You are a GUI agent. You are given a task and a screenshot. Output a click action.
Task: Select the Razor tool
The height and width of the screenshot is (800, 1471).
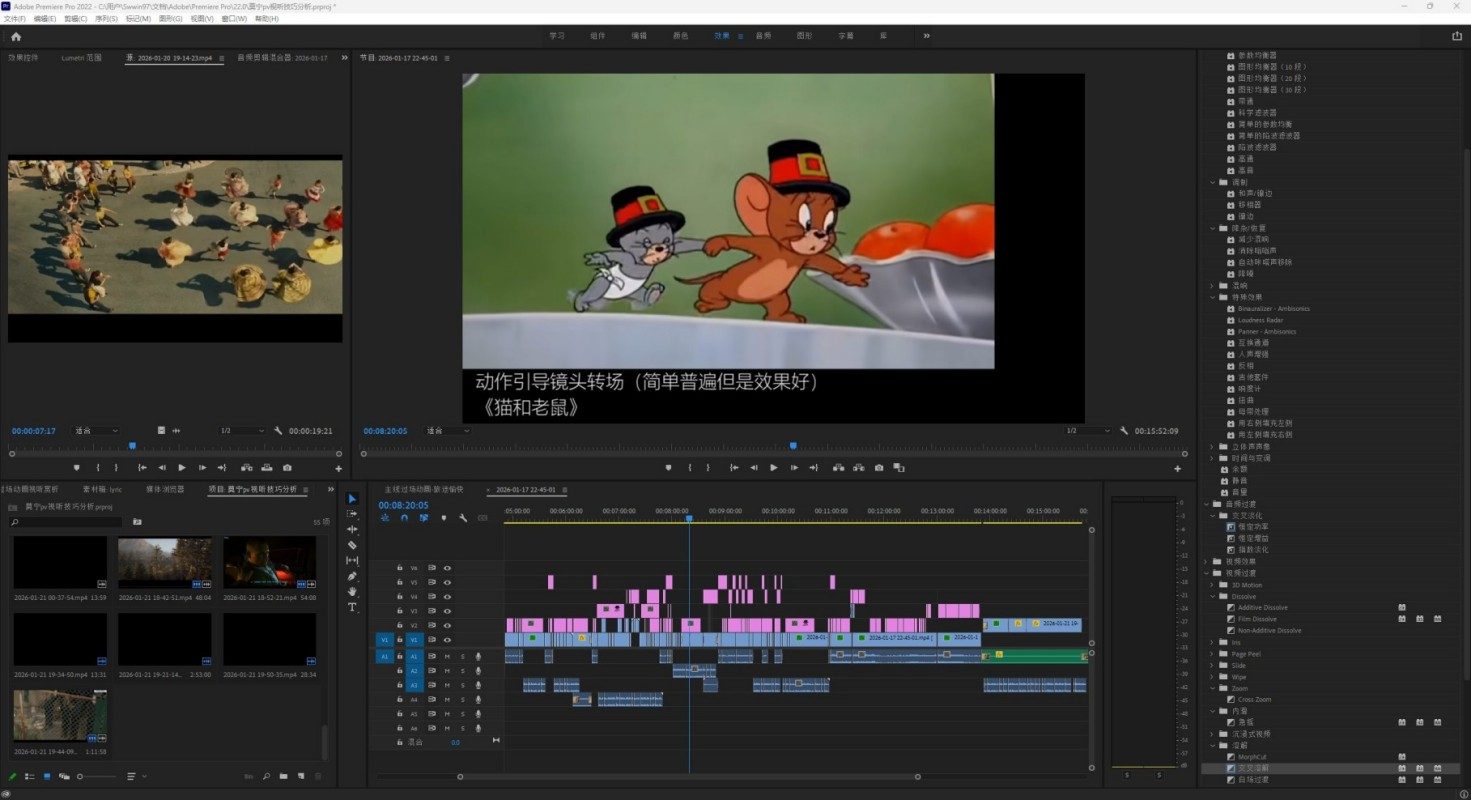(352, 545)
